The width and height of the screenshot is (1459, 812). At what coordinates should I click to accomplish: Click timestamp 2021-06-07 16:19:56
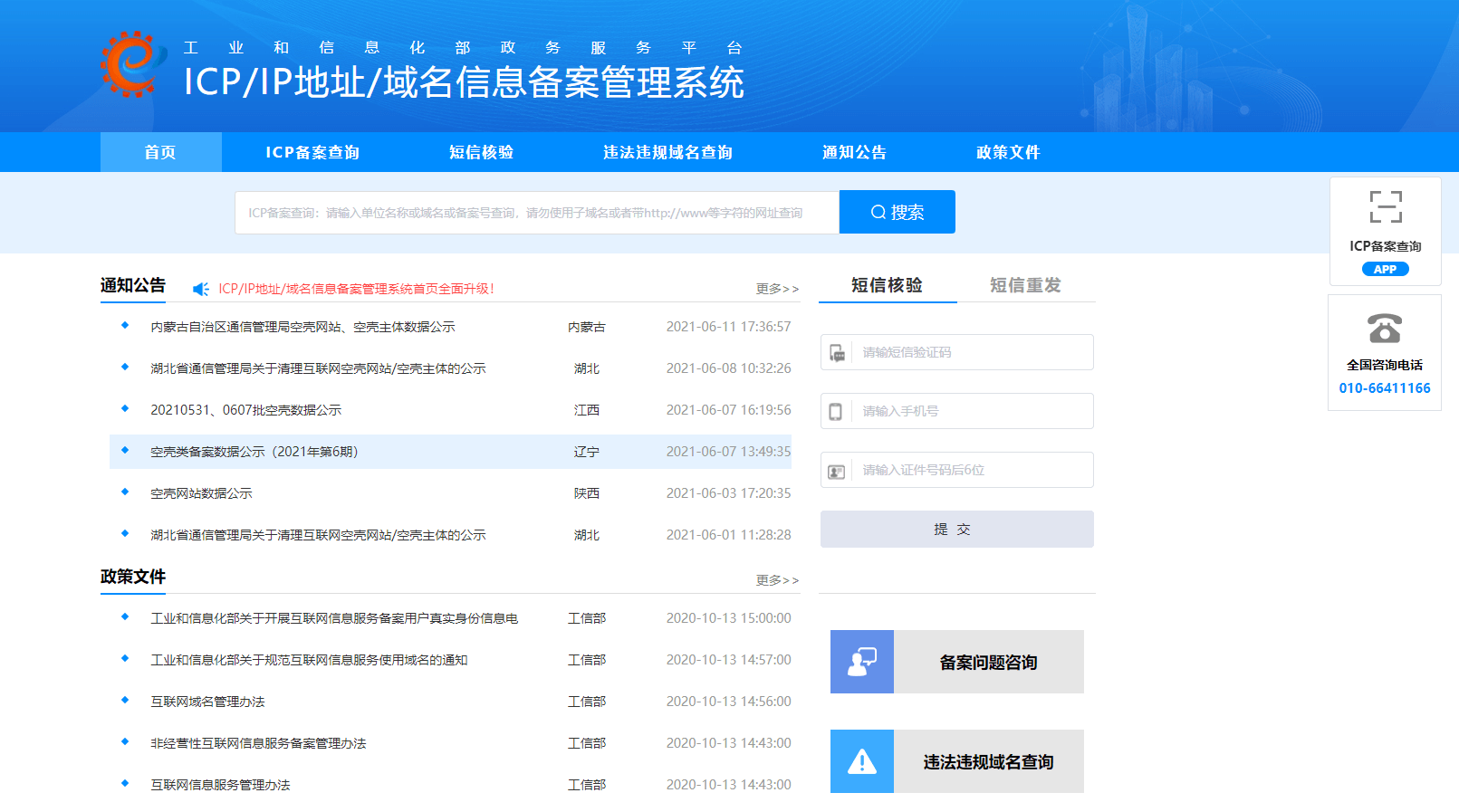(729, 410)
